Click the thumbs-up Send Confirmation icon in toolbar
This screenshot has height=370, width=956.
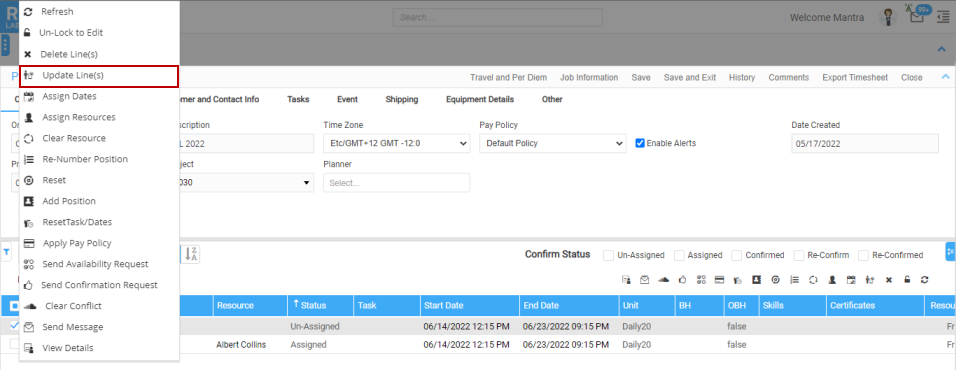[x=682, y=280]
